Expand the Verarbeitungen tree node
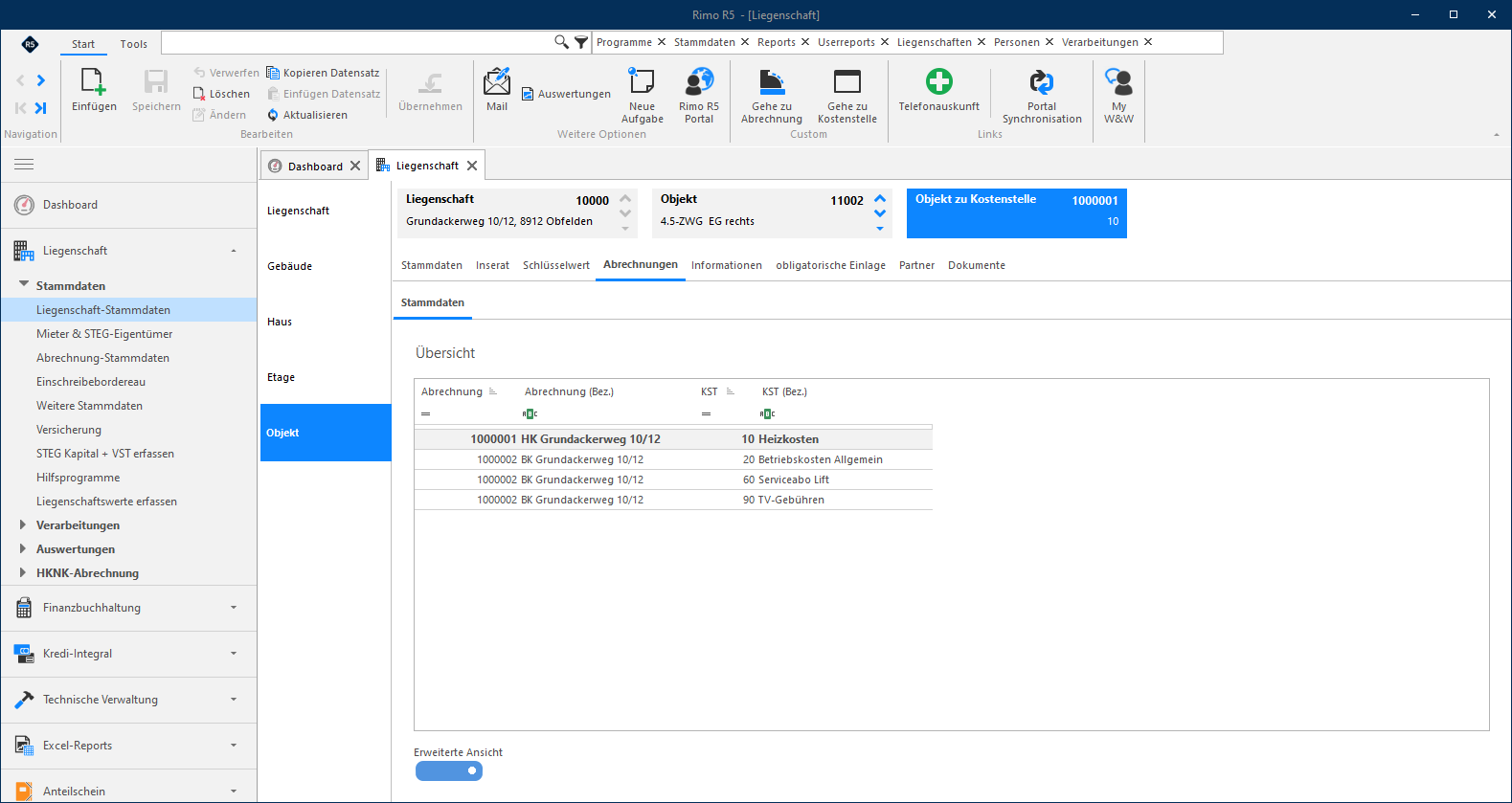Screen dimensions: 1512x803 click(23, 525)
